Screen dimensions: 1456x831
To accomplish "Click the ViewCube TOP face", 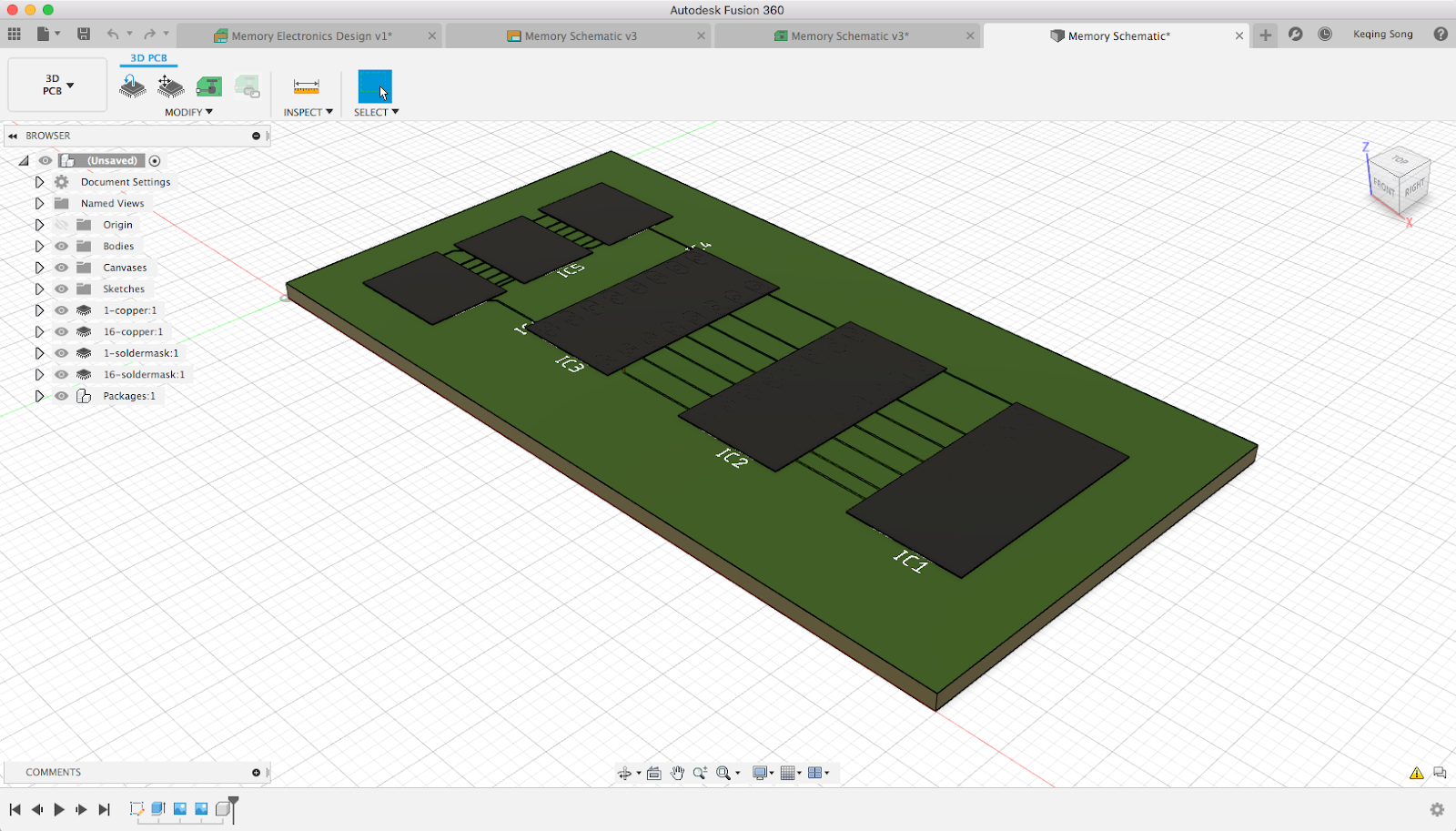I will (1400, 160).
